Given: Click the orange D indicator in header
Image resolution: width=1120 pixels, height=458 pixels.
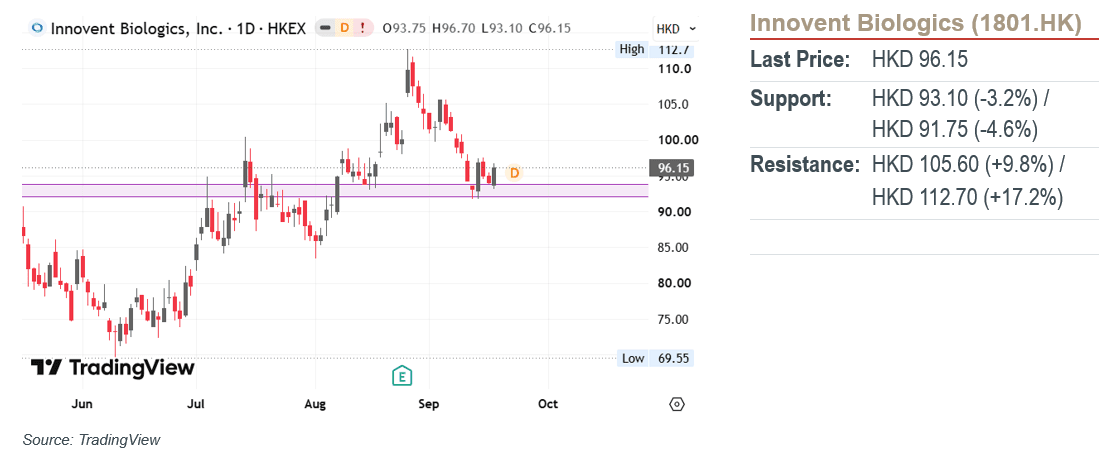Looking at the screenshot, I should 344,29.
